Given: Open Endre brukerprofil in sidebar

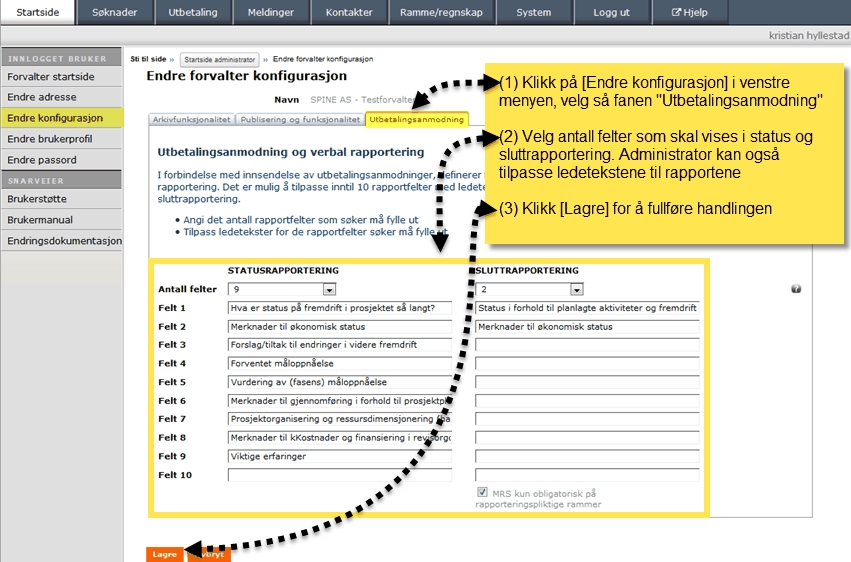Looking at the screenshot, I should 61,139.
